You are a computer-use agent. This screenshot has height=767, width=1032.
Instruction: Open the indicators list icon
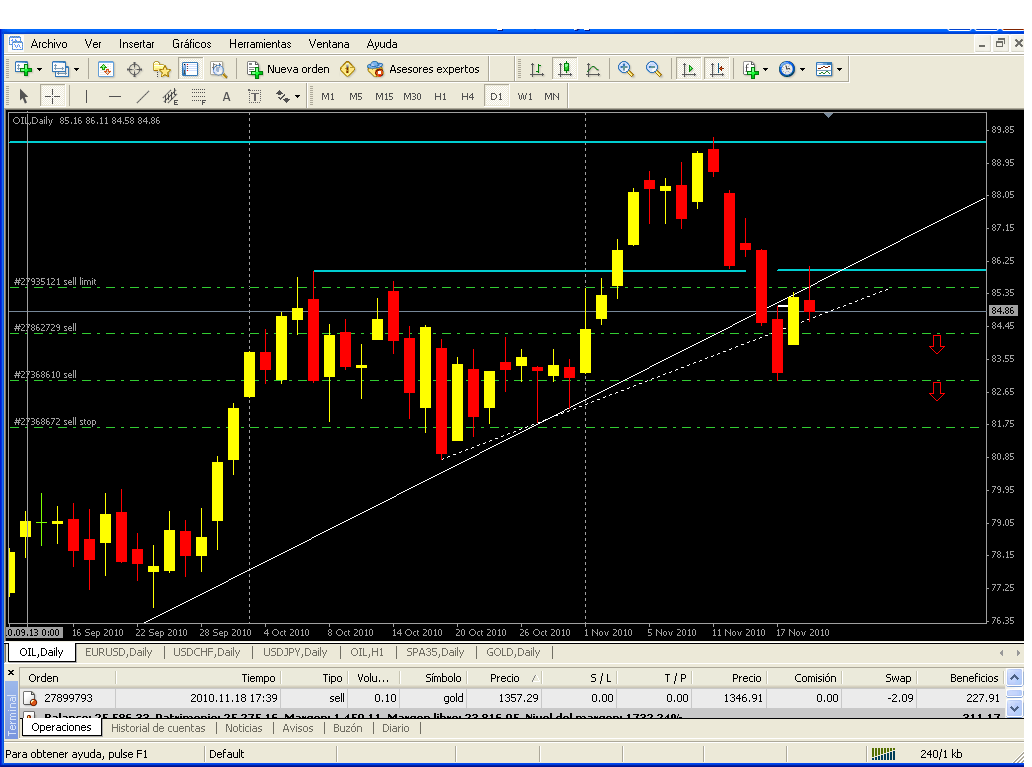coord(750,69)
